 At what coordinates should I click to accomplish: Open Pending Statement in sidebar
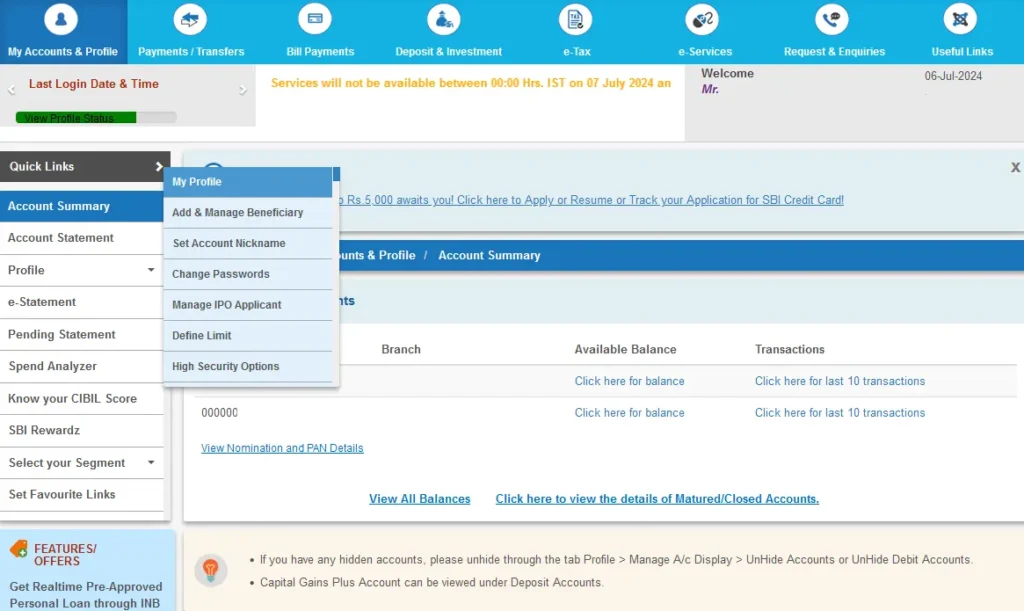click(x=82, y=334)
